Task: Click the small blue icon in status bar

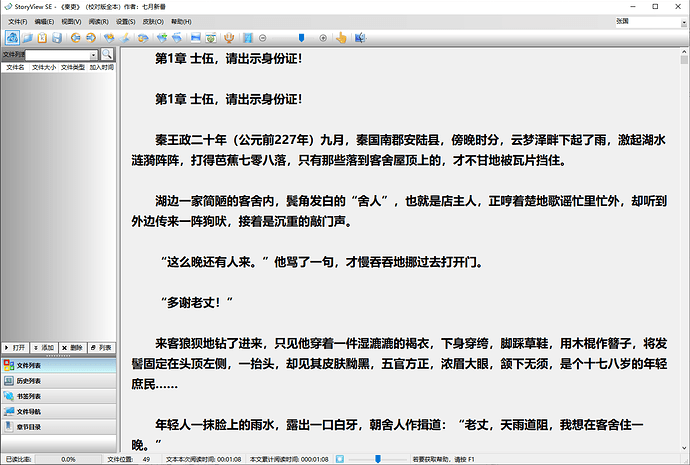Action: 340,459
